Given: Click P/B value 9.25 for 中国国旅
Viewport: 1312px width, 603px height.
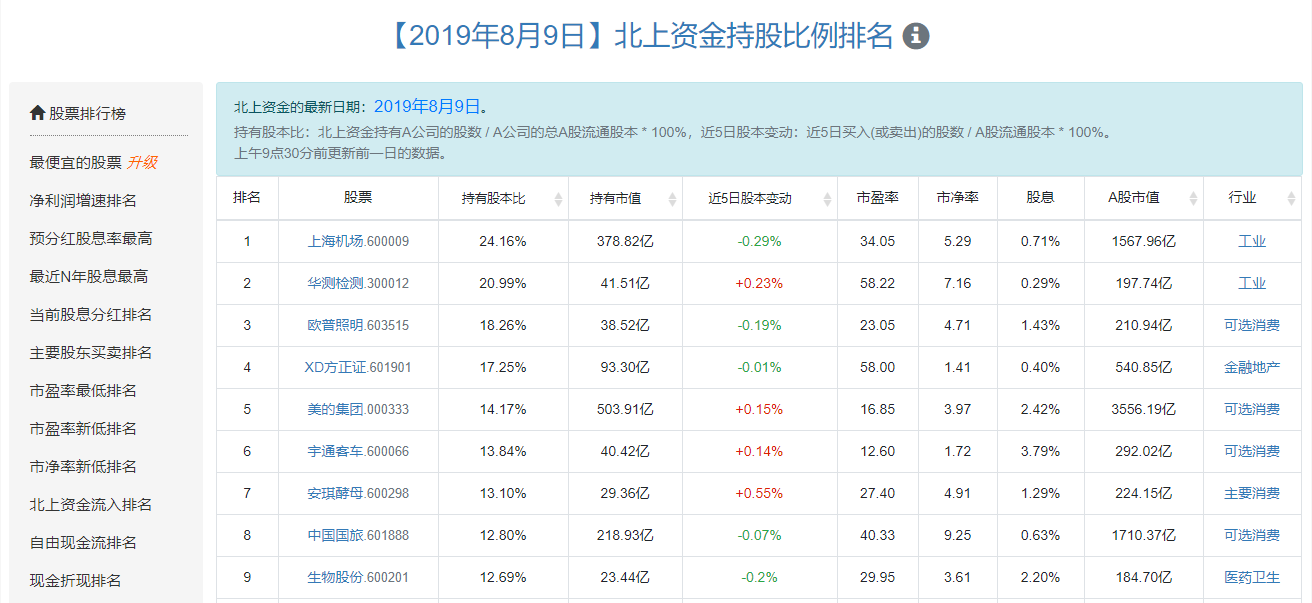Looking at the screenshot, I should pos(957,535).
